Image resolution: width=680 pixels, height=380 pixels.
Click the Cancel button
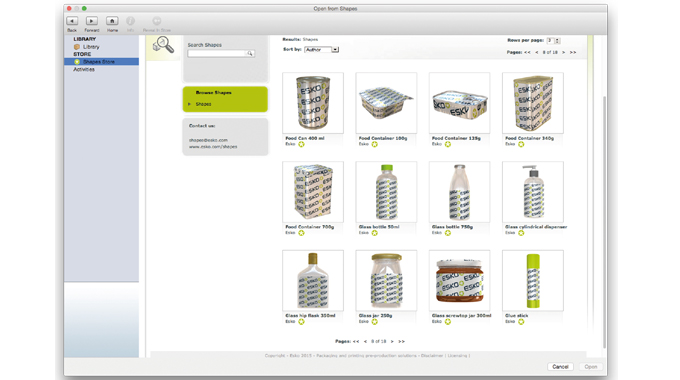tap(560, 367)
